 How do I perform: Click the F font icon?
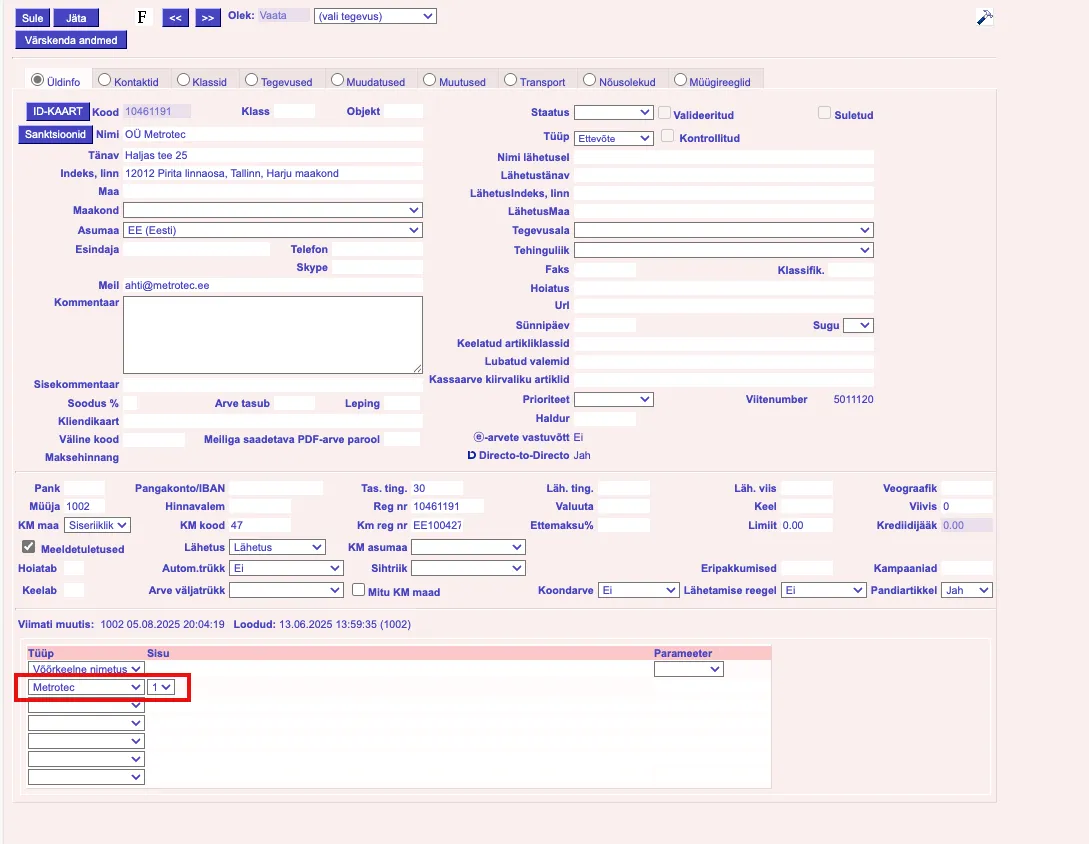[141, 18]
